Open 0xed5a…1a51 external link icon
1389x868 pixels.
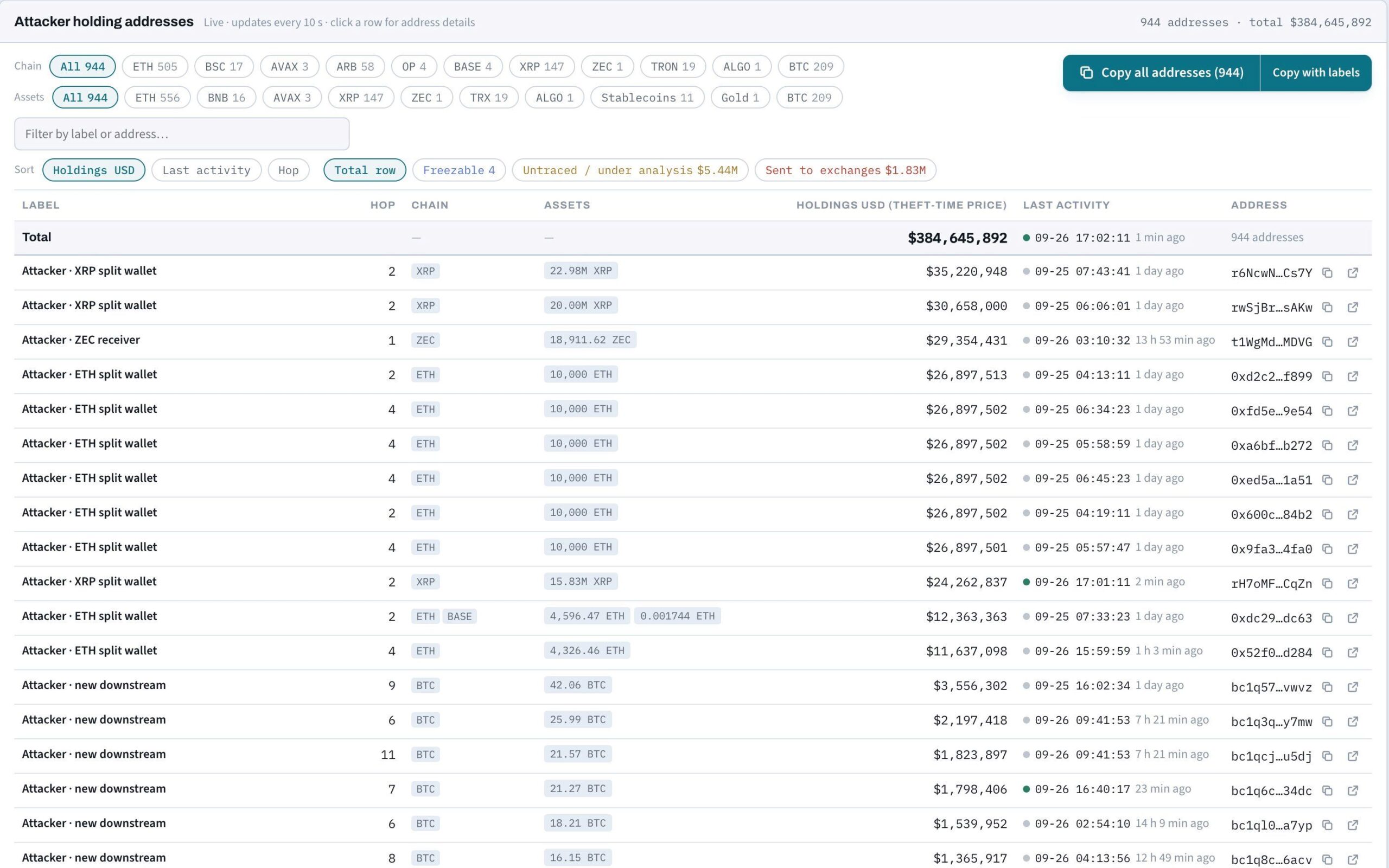[x=1353, y=480]
